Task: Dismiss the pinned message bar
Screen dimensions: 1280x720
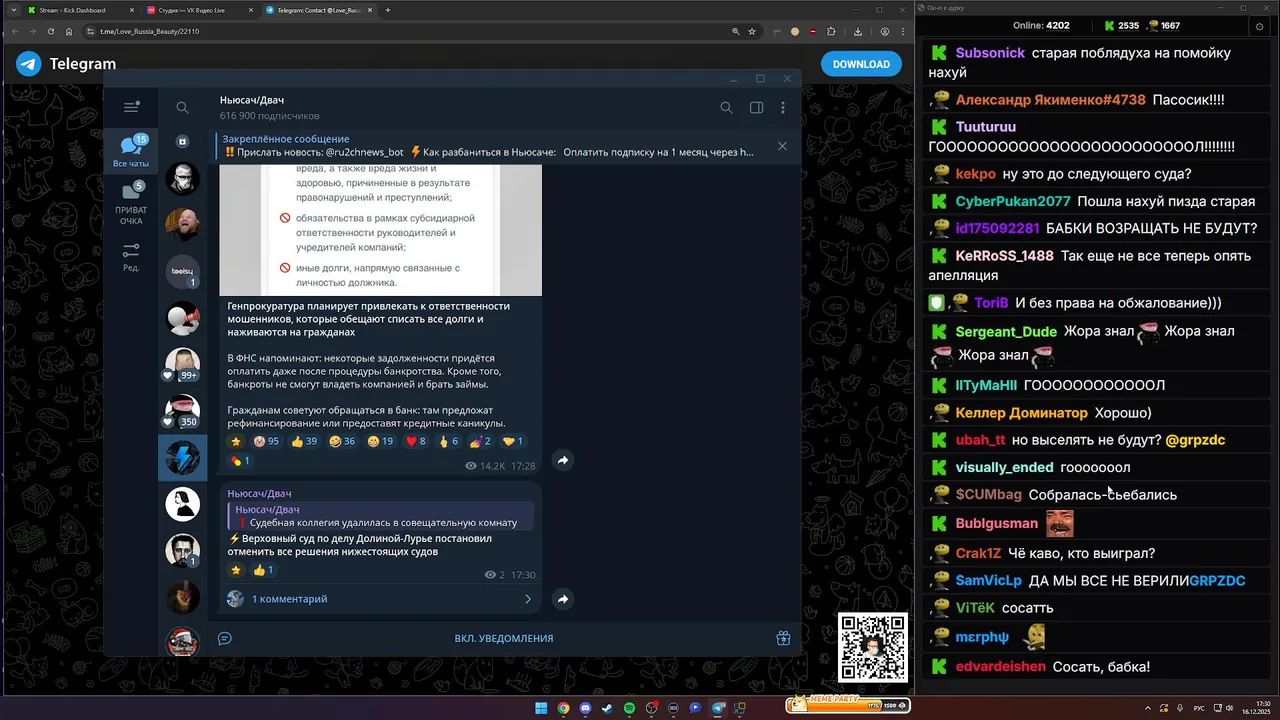Action: click(782, 146)
